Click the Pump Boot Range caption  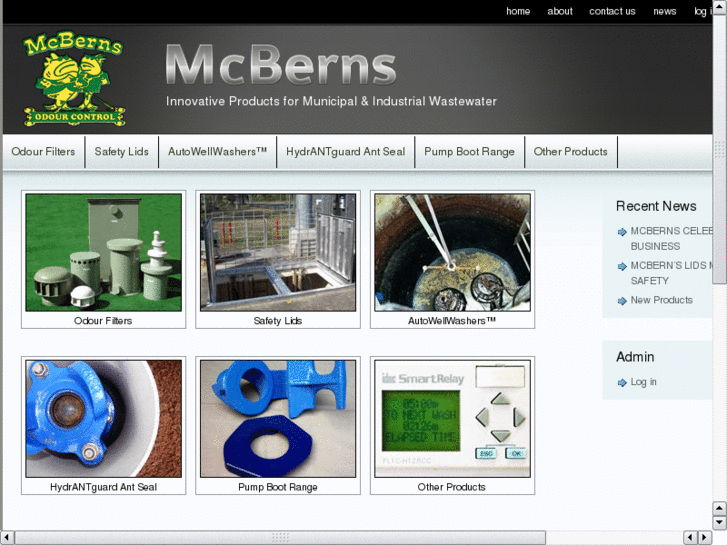(278, 487)
